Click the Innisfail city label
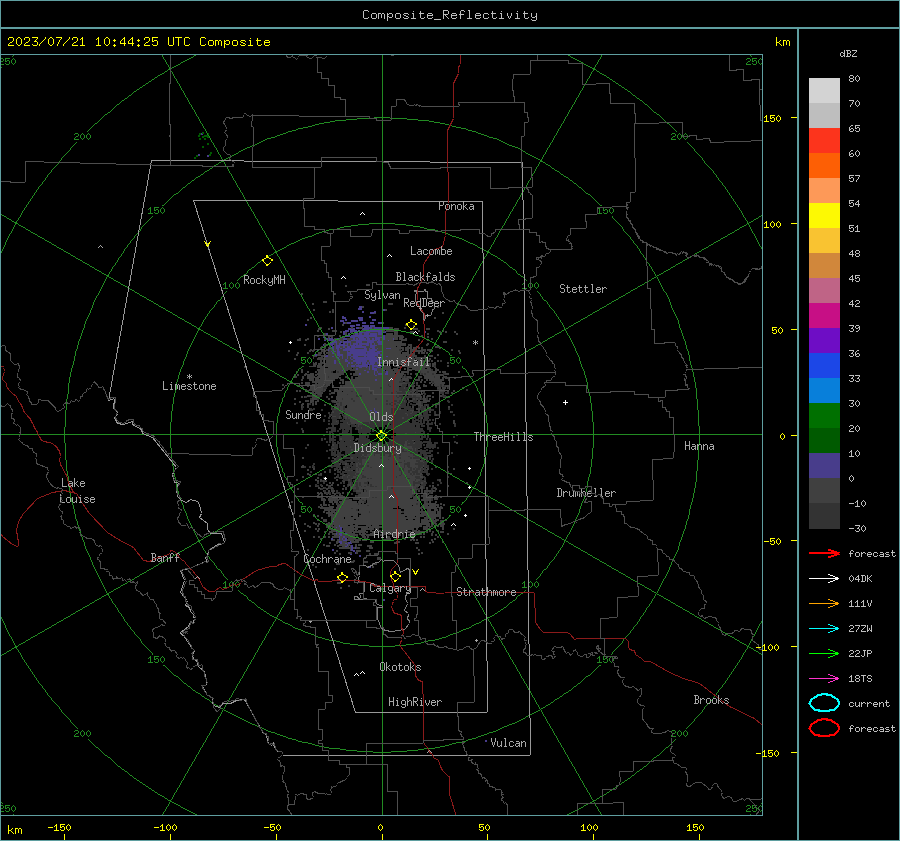This screenshot has width=900, height=841. point(404,362)
